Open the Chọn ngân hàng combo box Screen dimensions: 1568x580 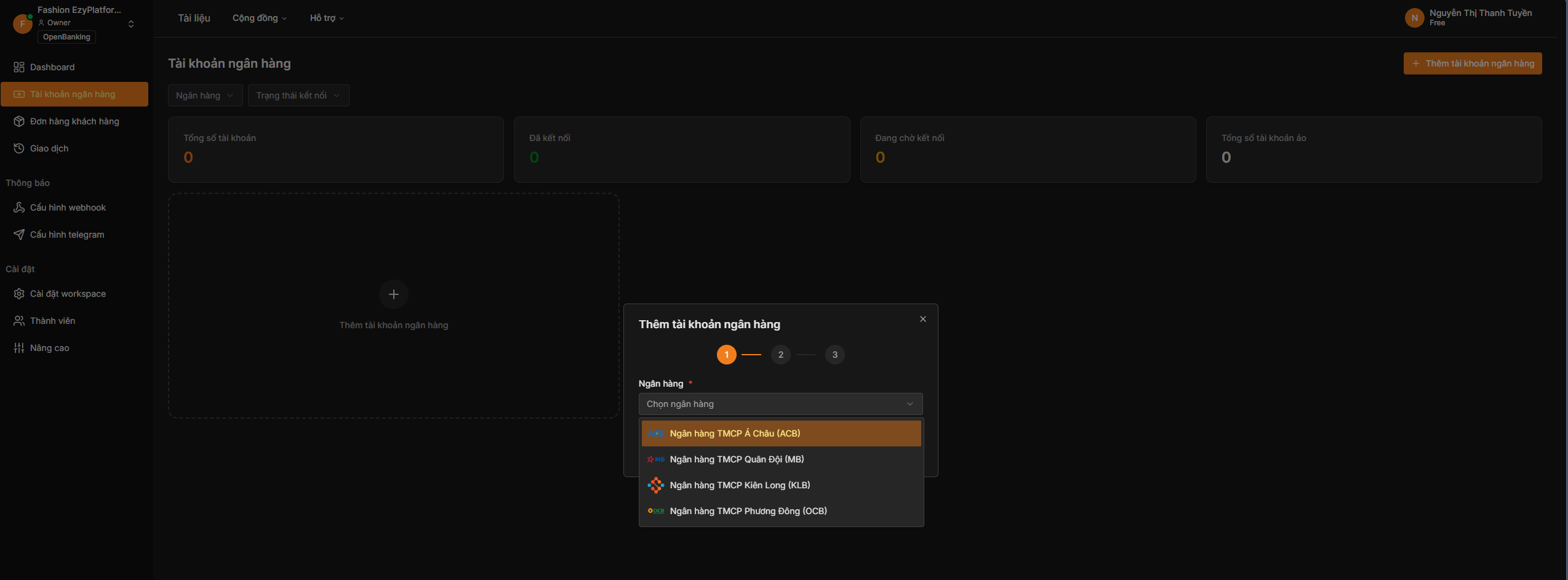[780, 404]
